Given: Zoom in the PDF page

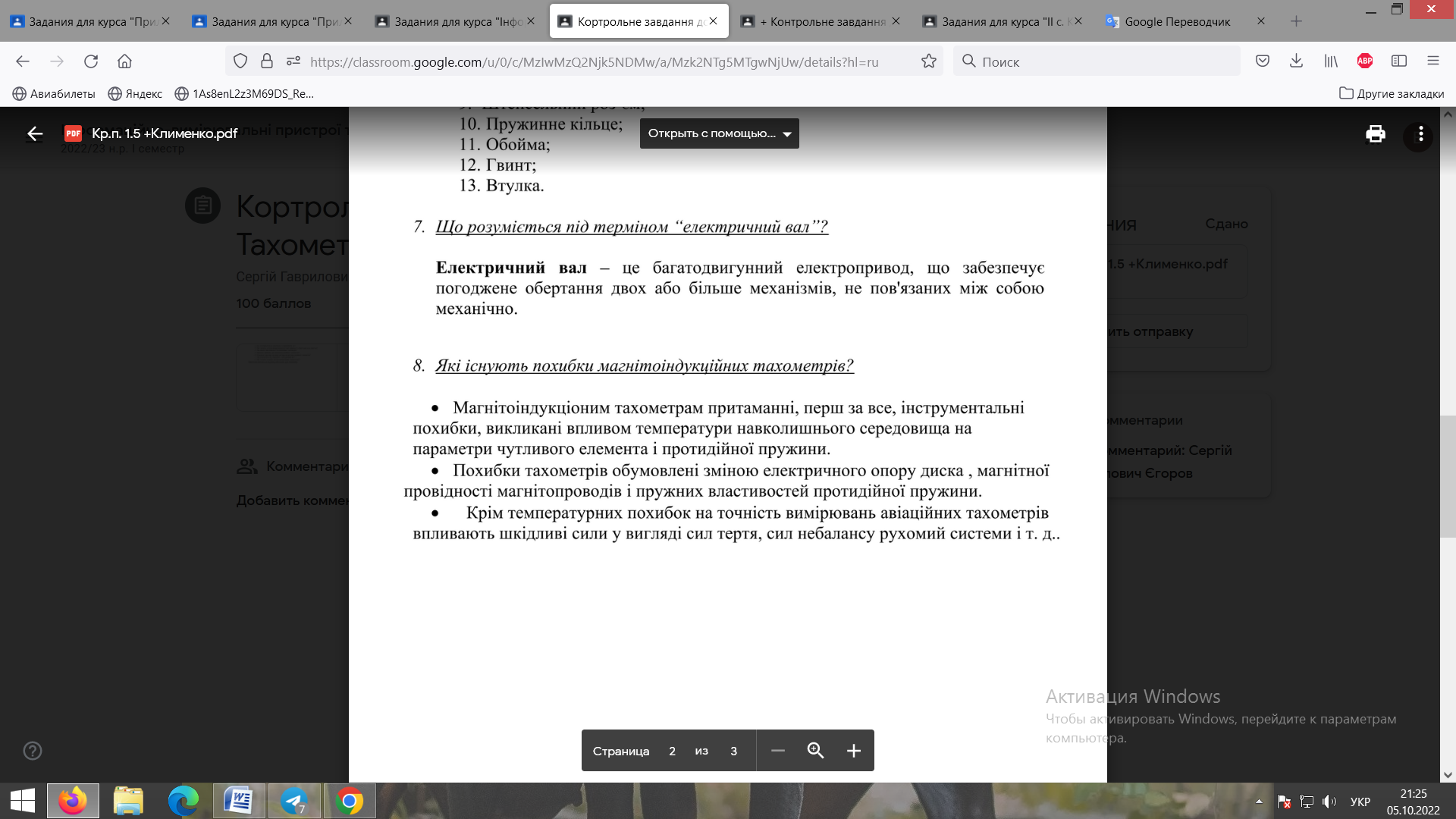Looking at the screenshot, I should 853,751.
